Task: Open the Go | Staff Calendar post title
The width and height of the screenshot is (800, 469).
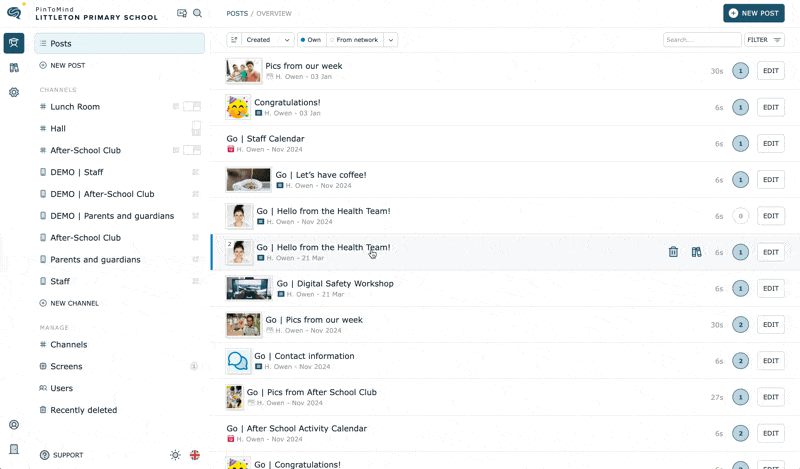Action: click(x=265, y=139)
